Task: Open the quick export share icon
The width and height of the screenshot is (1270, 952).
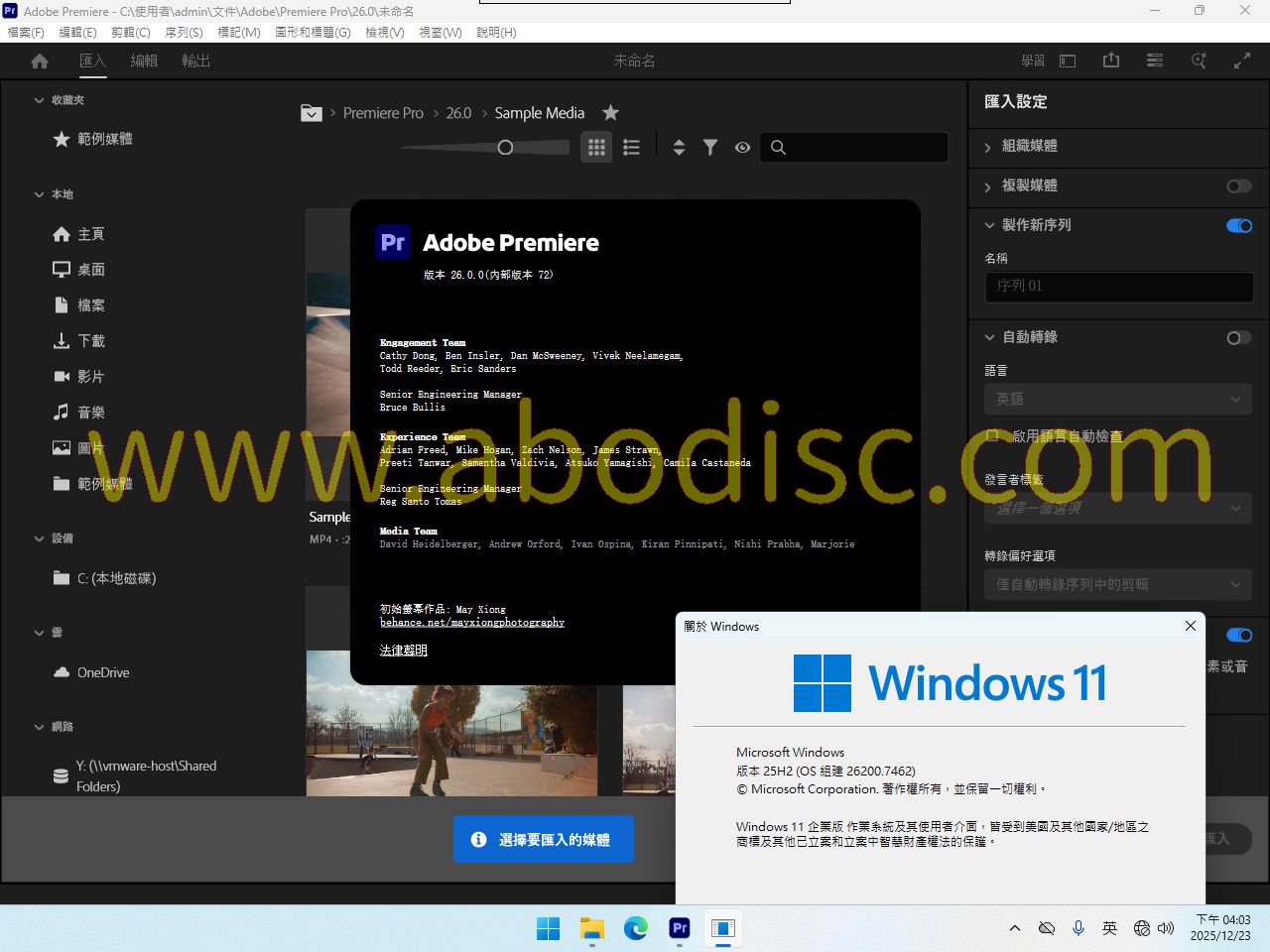Action: pos(1111,61)
